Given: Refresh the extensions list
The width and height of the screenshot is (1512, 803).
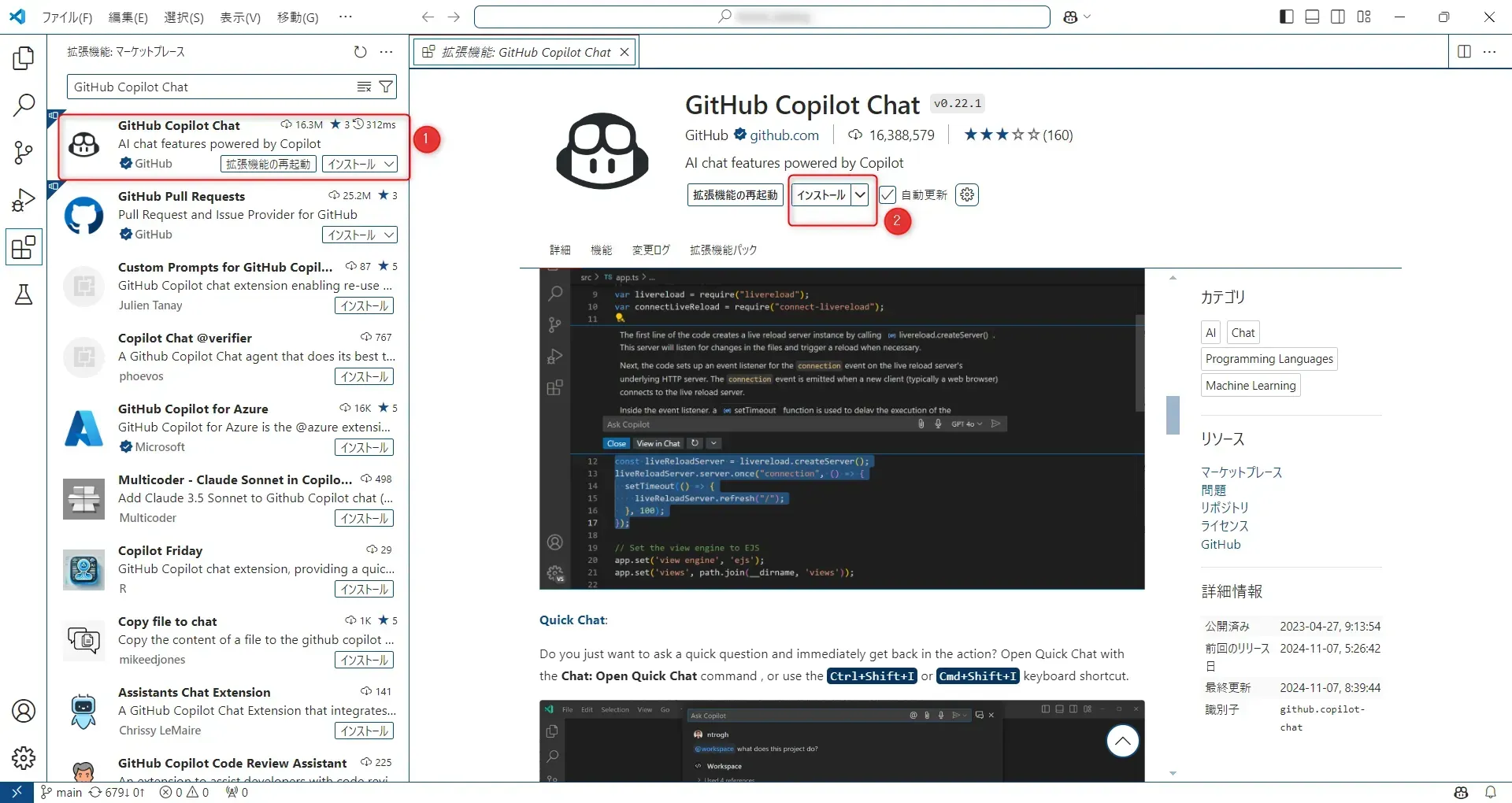Looking at the screenshot, I should [x=361, y=51].
